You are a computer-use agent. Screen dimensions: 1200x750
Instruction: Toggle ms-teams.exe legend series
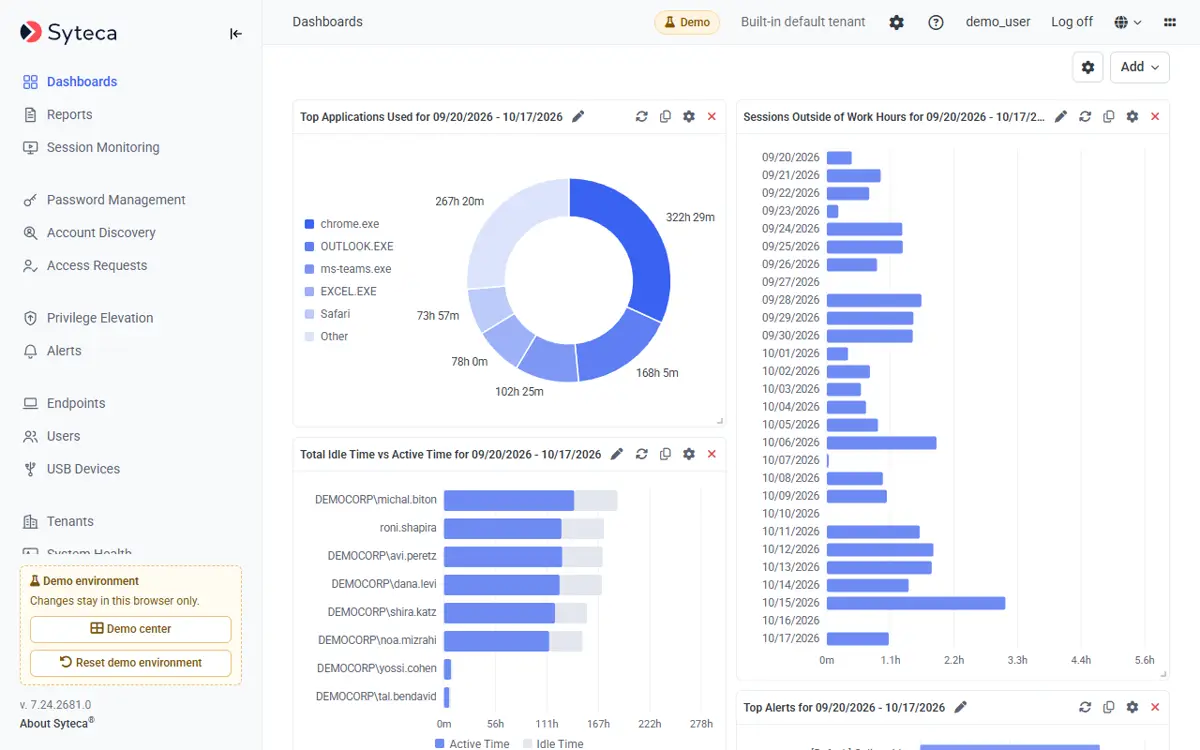[348, 269]
